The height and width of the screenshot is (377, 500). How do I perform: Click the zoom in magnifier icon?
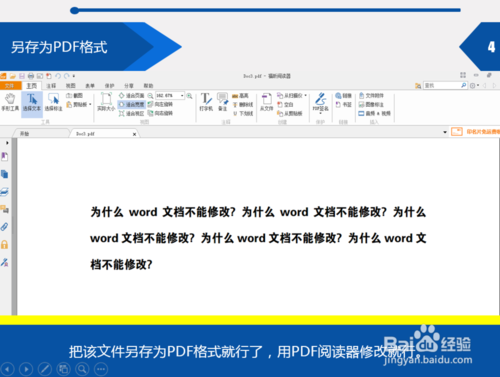(x=189, y=96)
